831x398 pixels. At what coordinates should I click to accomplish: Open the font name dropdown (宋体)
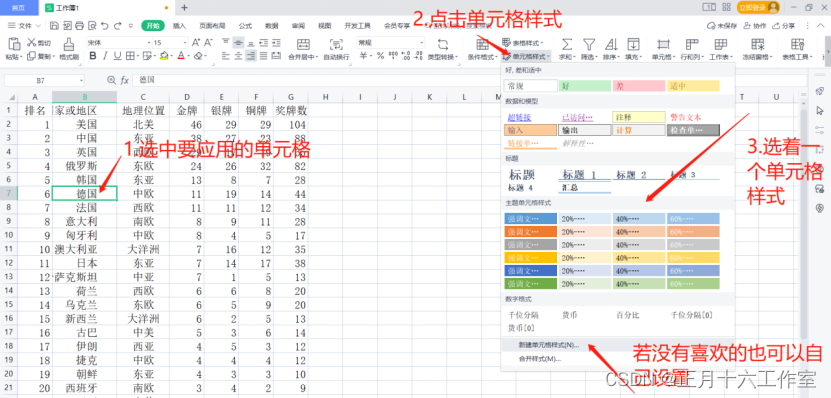coord(148,42)
